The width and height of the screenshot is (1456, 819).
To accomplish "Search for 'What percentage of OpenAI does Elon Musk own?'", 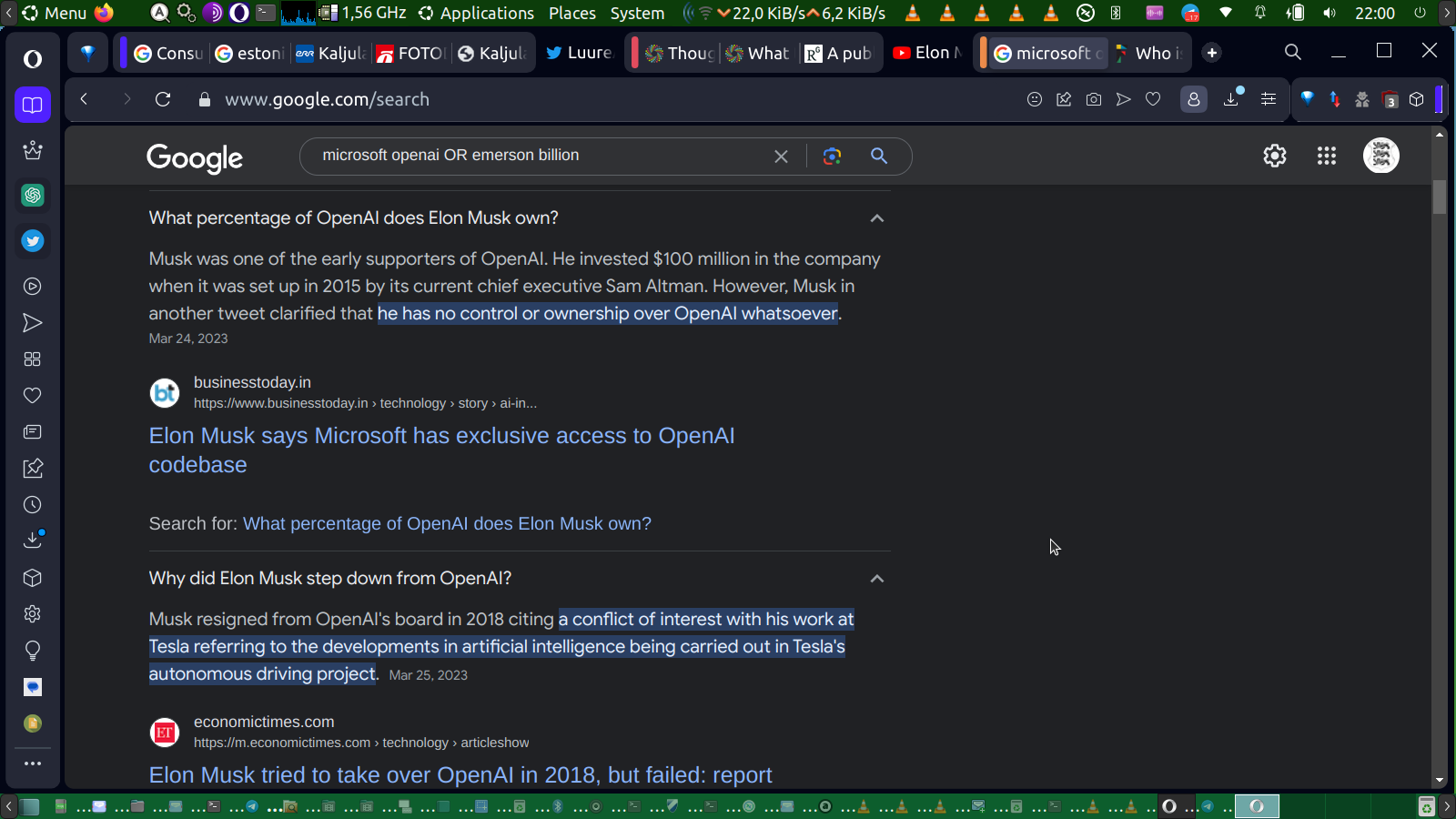I will pos(447,524).
